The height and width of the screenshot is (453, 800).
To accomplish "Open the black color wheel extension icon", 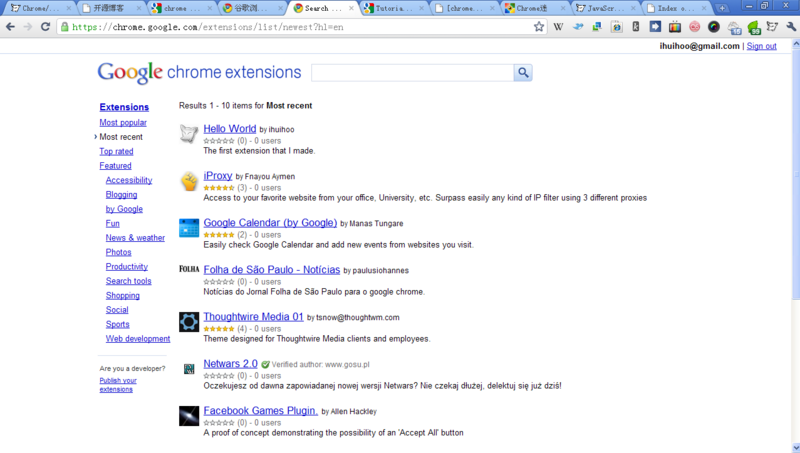I will 714,27.
